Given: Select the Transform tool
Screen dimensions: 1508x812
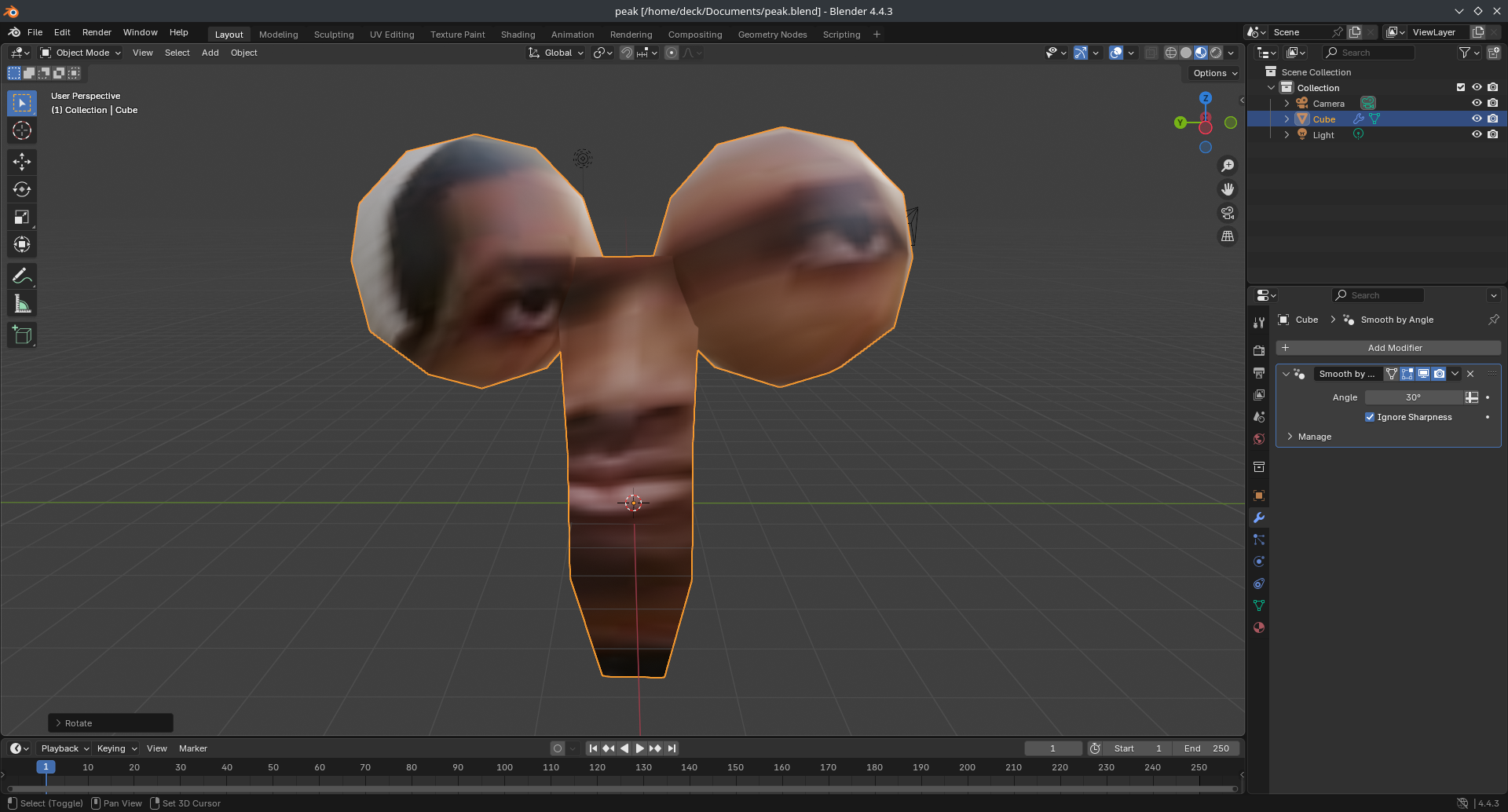Looking at the screenshot, I should pos(22,244).
